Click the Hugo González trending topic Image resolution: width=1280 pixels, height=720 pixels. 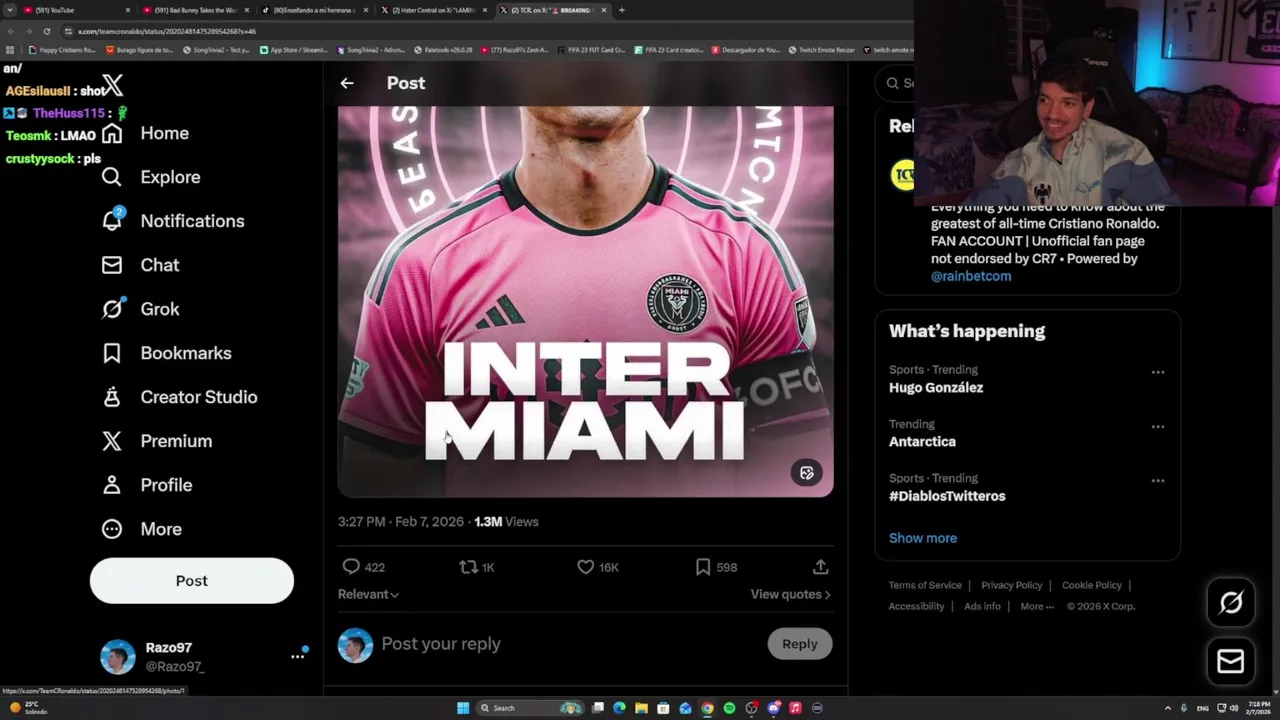[936, 388]
